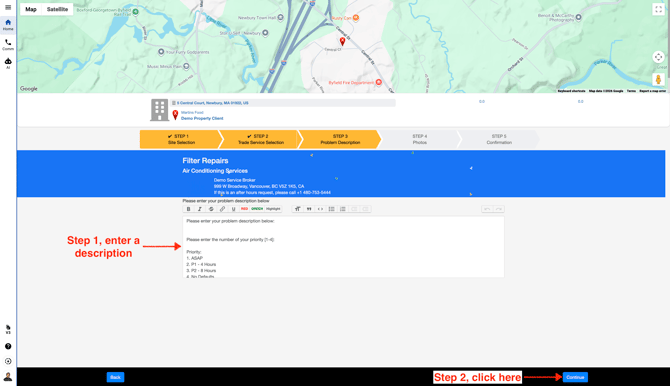Go to Home in the sidebar
This screenshot has height=386, width=670.
pos(8,24)
